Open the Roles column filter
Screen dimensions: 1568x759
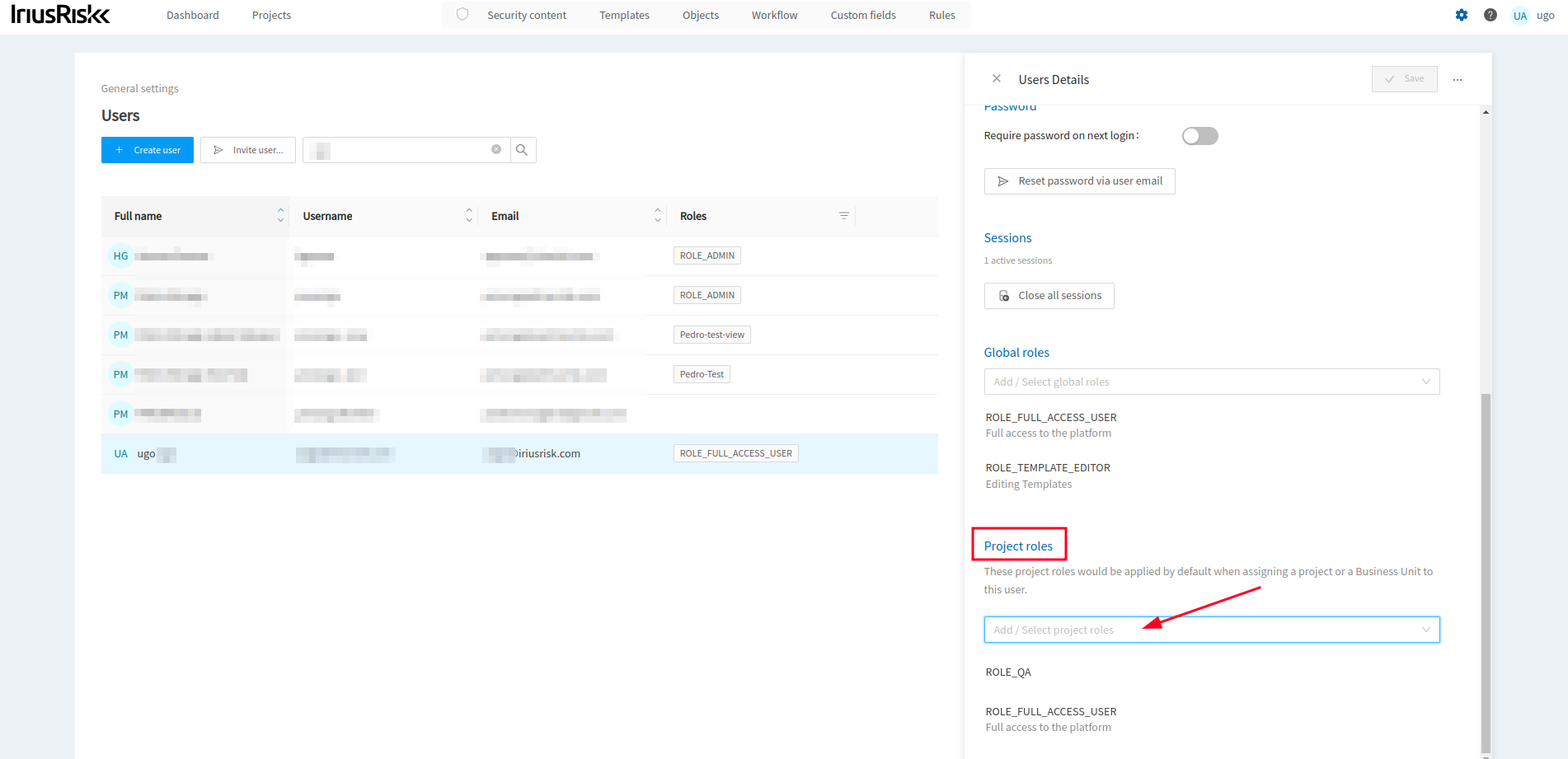pos(844,216)
